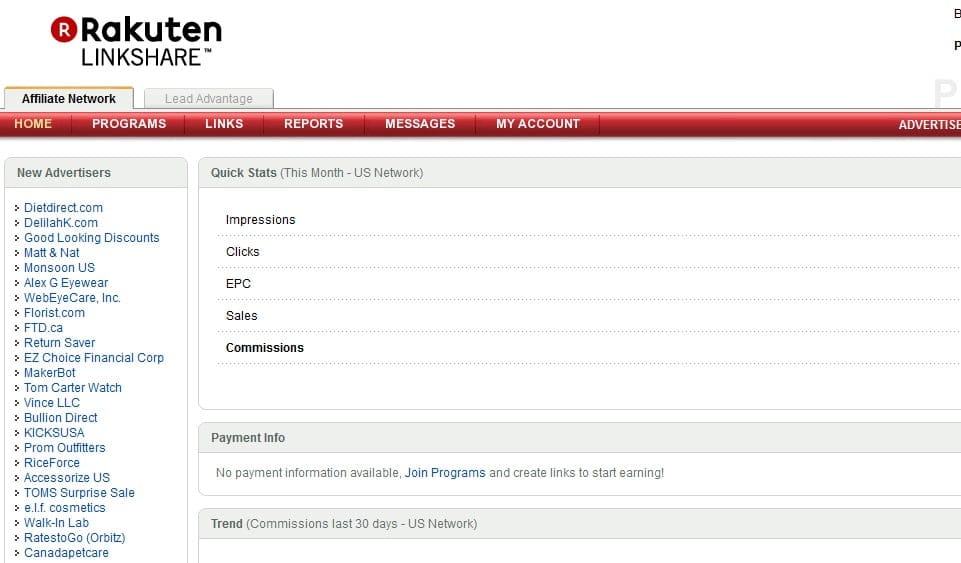
Task: Open the KICKSUSA advertiser link
Action: pos(54,433)
